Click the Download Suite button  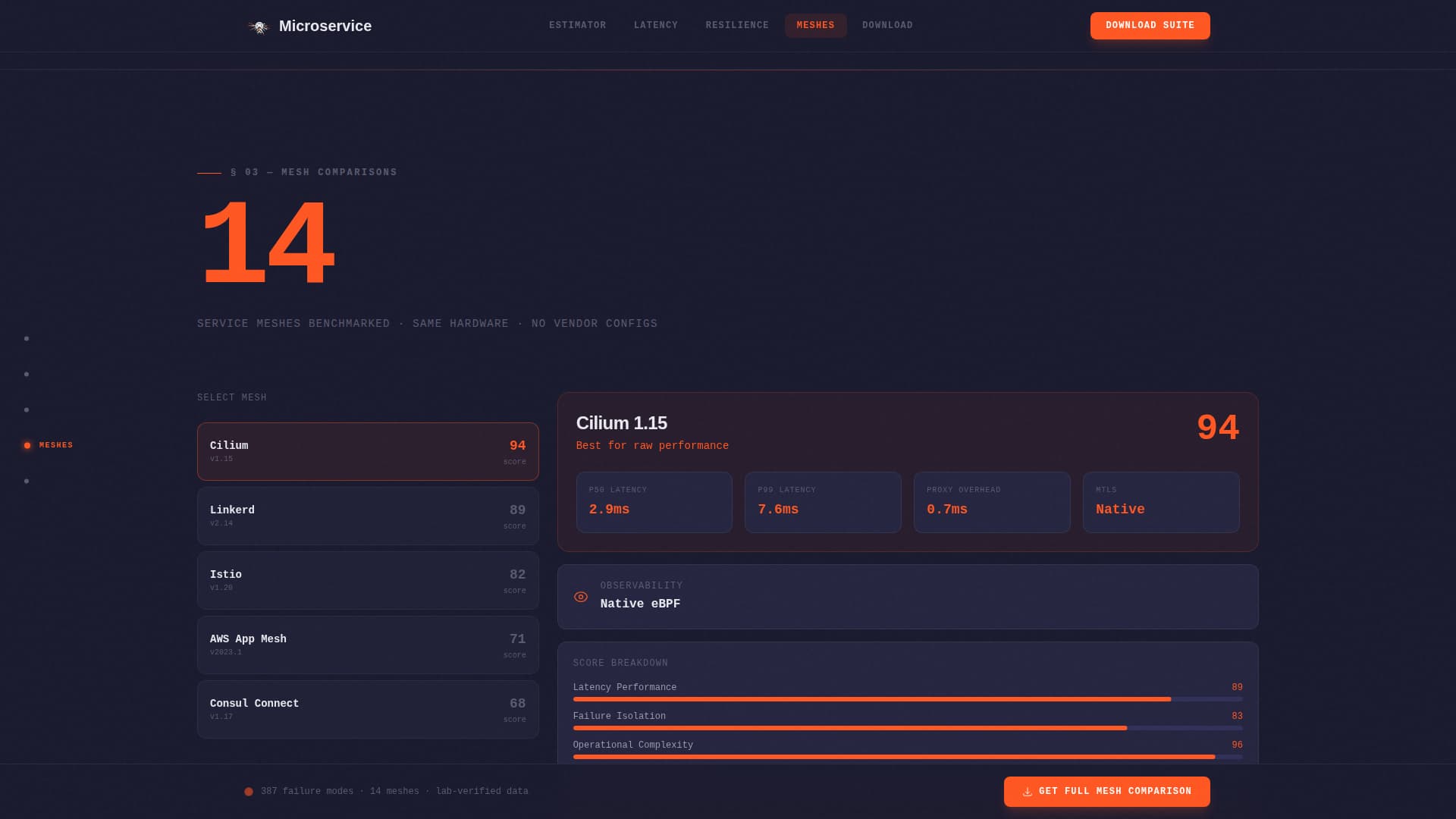1150,26
